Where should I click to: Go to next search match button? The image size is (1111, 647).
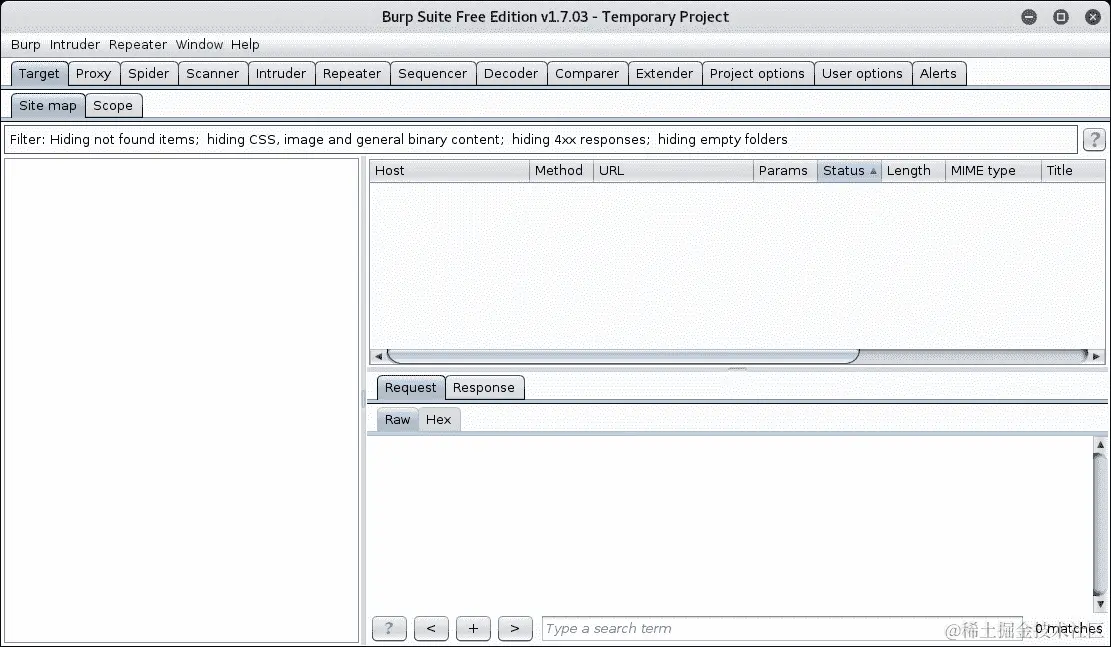(515, 629)
